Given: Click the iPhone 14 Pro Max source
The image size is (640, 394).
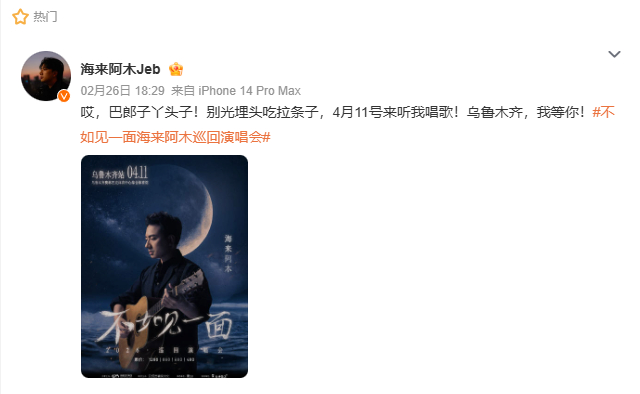Looking at the screenshot, I should point(249,91).
